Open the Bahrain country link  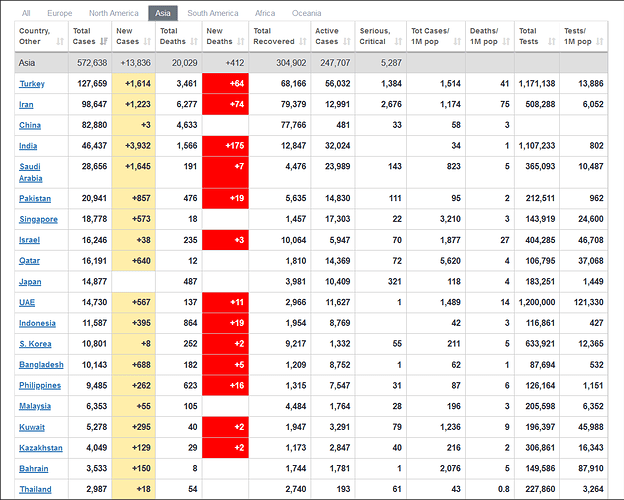click(34, 468)
